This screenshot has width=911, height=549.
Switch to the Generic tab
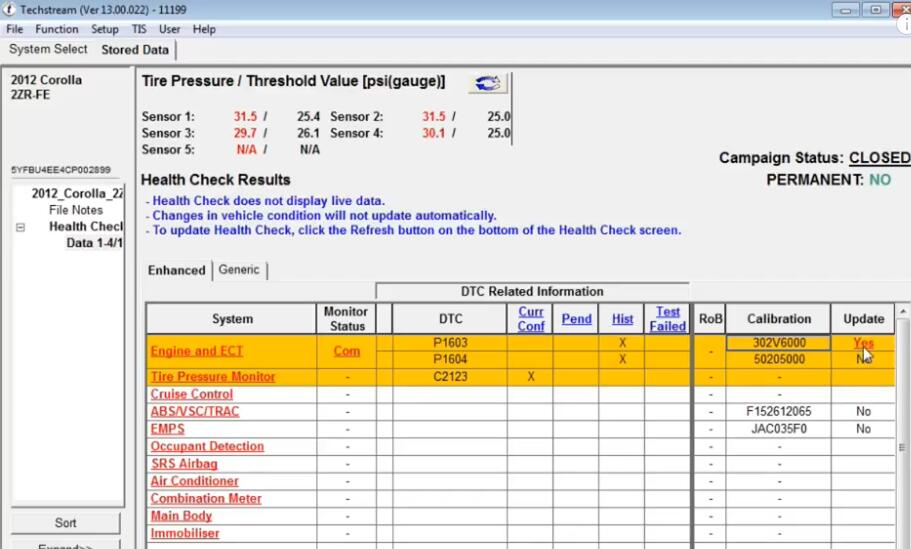[239, 270]
